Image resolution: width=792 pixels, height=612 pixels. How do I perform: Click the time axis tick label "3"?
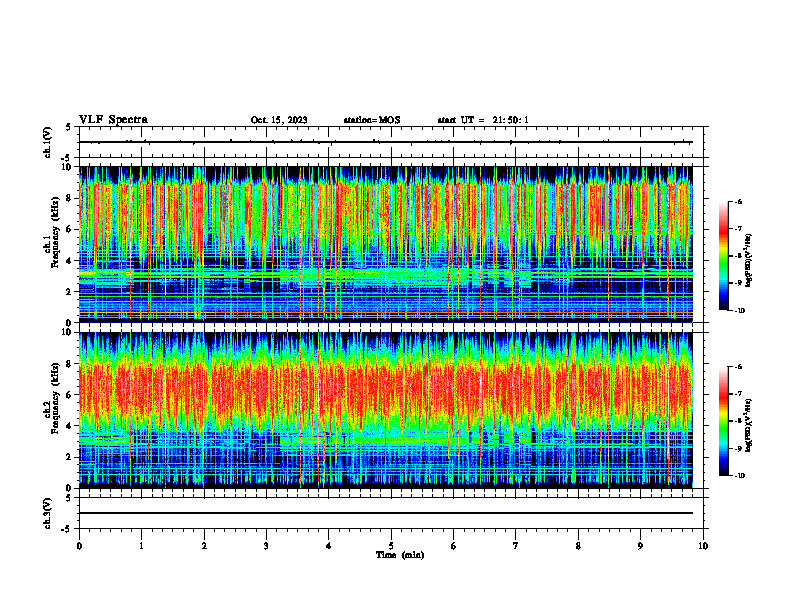click(x=266, y=546)
